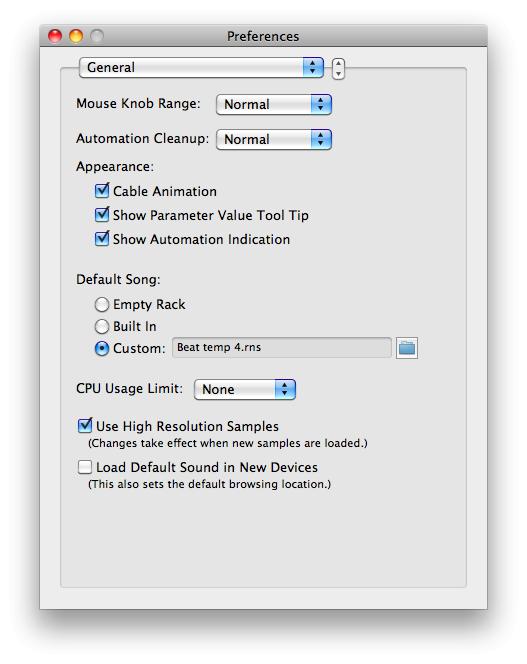Open the Mouse Knob Range dropdown

click(274, 104)
